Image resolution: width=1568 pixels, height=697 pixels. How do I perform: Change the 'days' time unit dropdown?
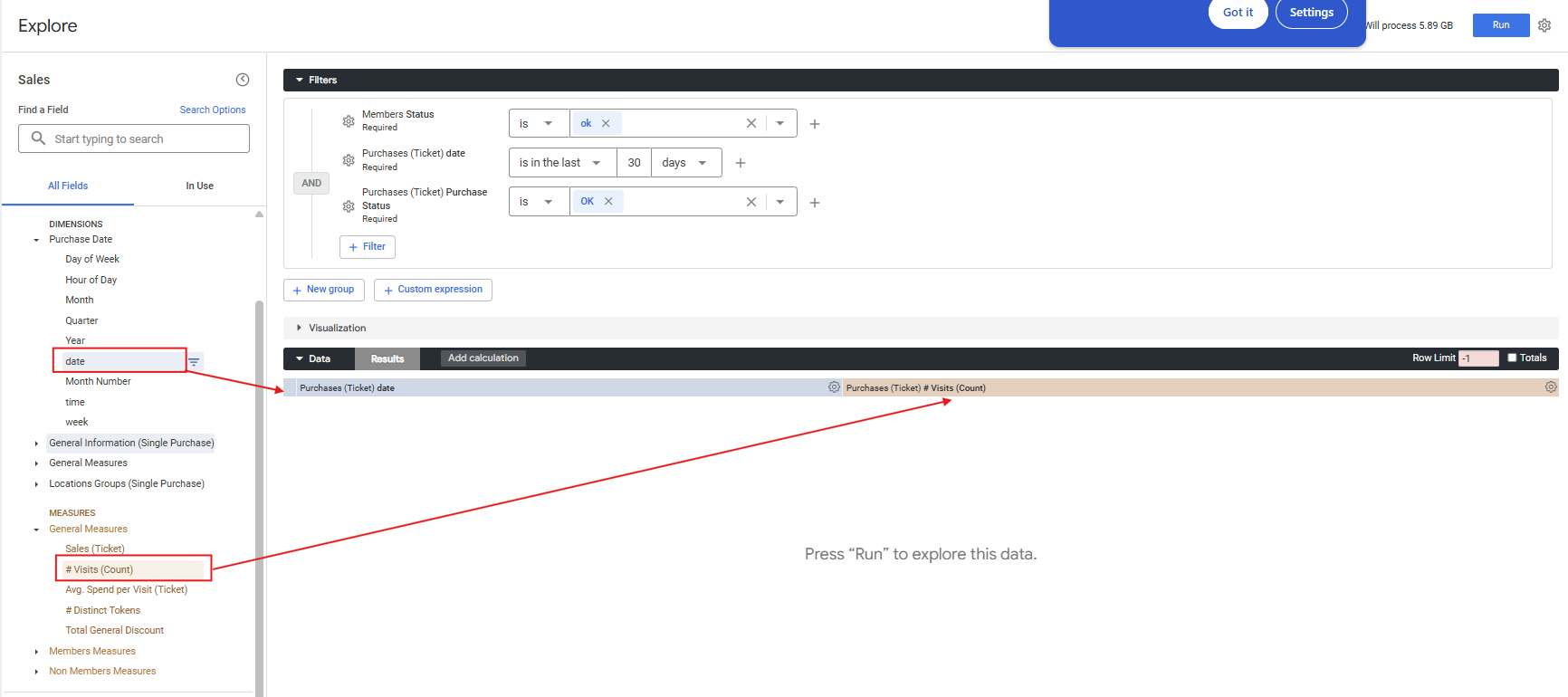686,163
